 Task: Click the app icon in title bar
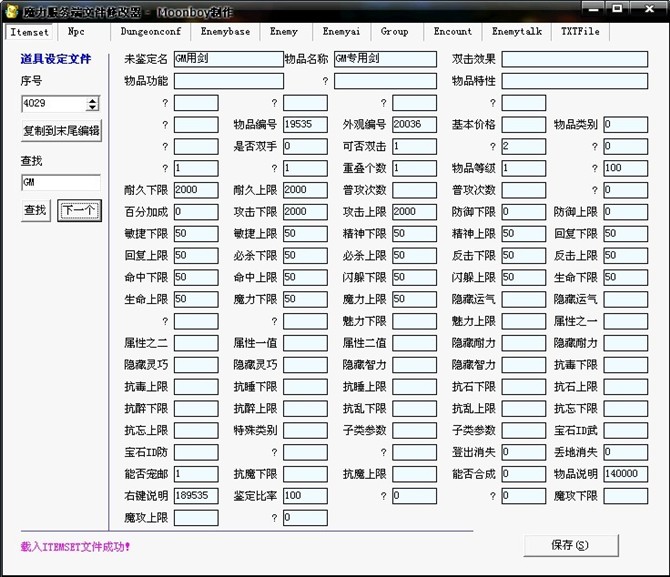click(x=11, y=11)
